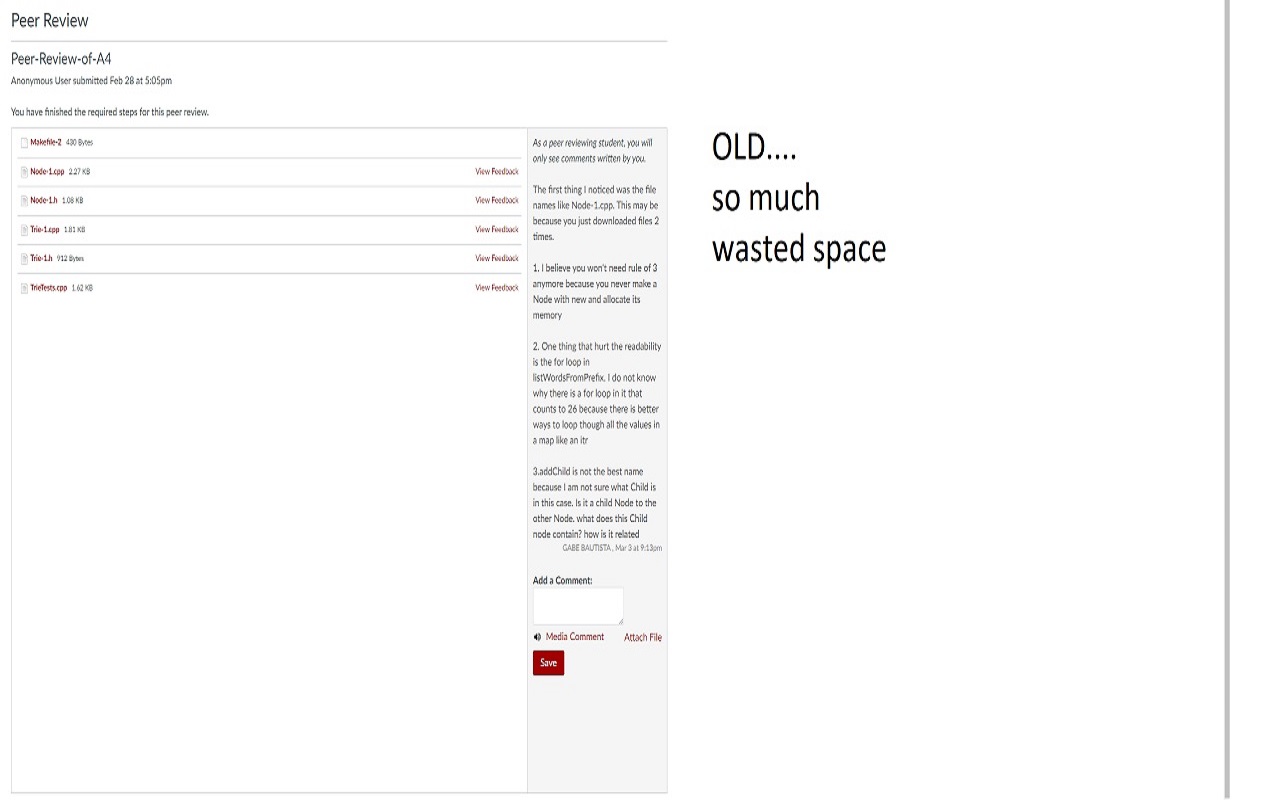View Feedback for TrieTests.cpp
The width and height of the screenshot is (1280, 800).
coord(497,288)
